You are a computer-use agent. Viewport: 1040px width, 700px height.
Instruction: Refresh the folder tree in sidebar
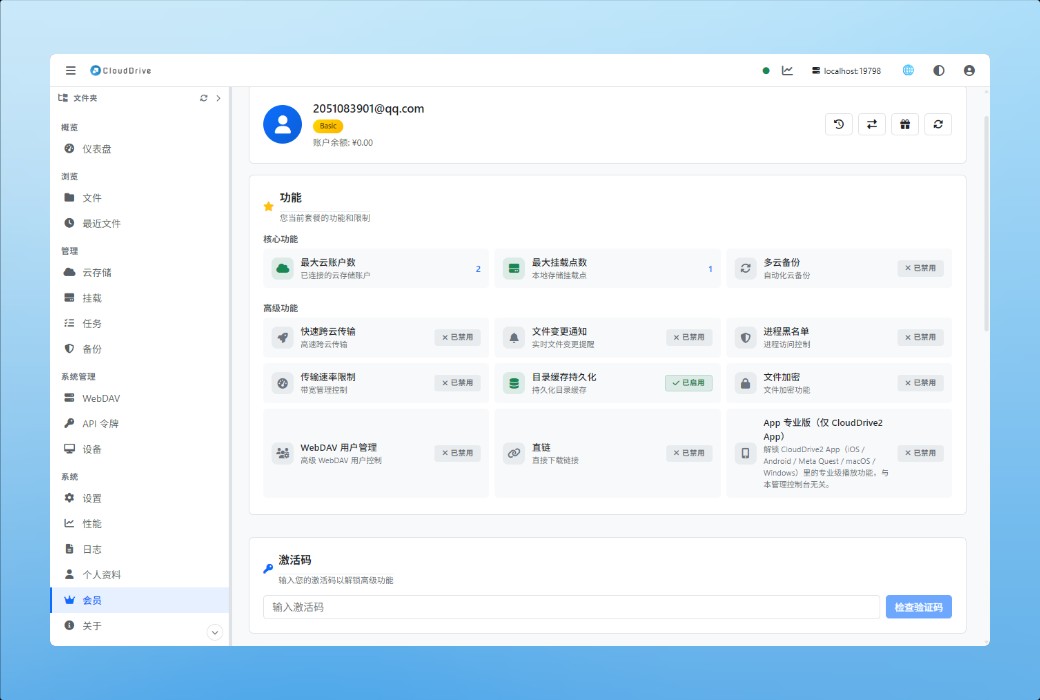coord(204,98)
